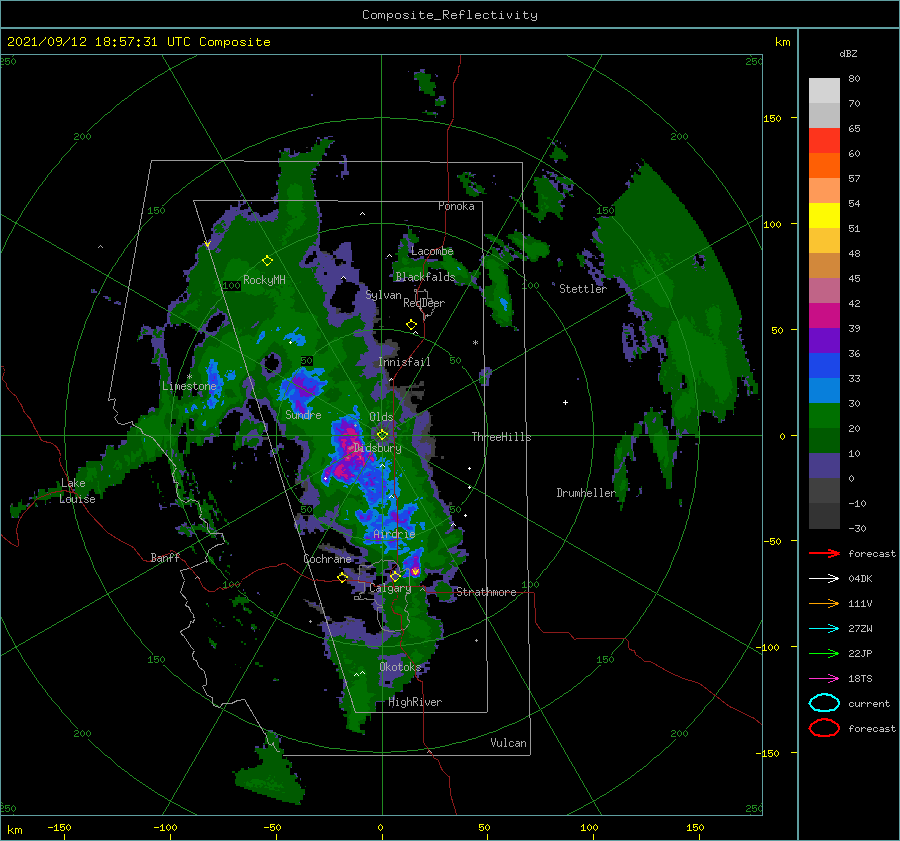Click the current legend label
Image resolution: width=900 pixels, height=841 pixels.
868,703
